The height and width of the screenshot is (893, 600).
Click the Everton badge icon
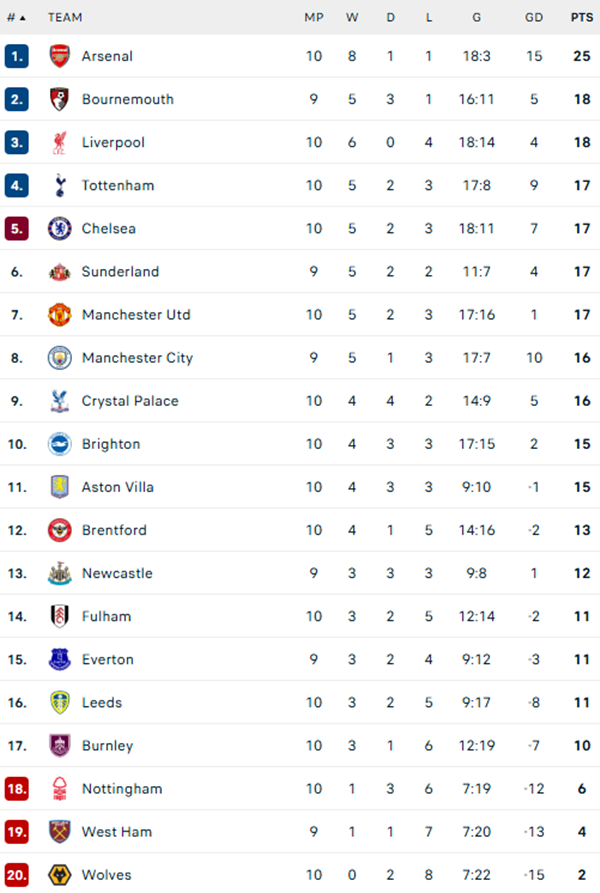[56, 659]
